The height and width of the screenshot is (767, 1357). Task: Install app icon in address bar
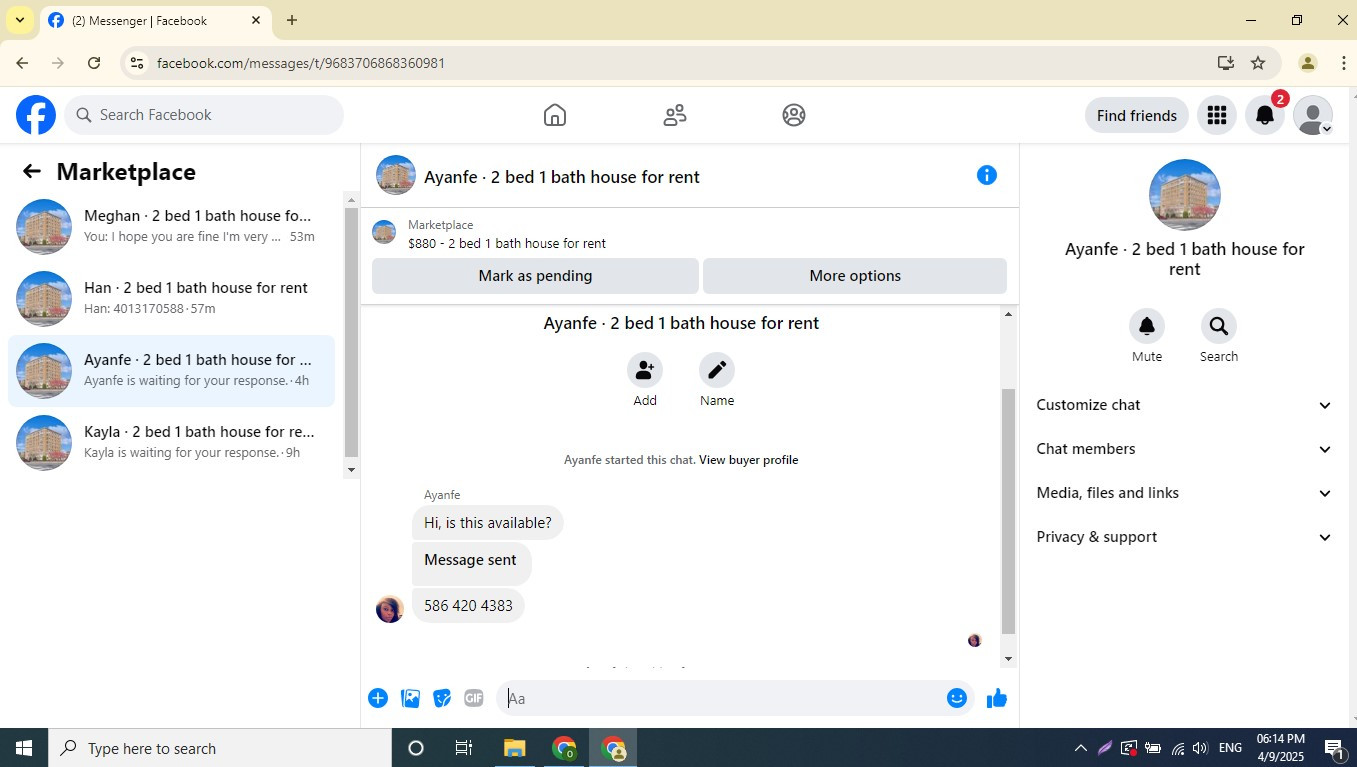(1226, 63)
